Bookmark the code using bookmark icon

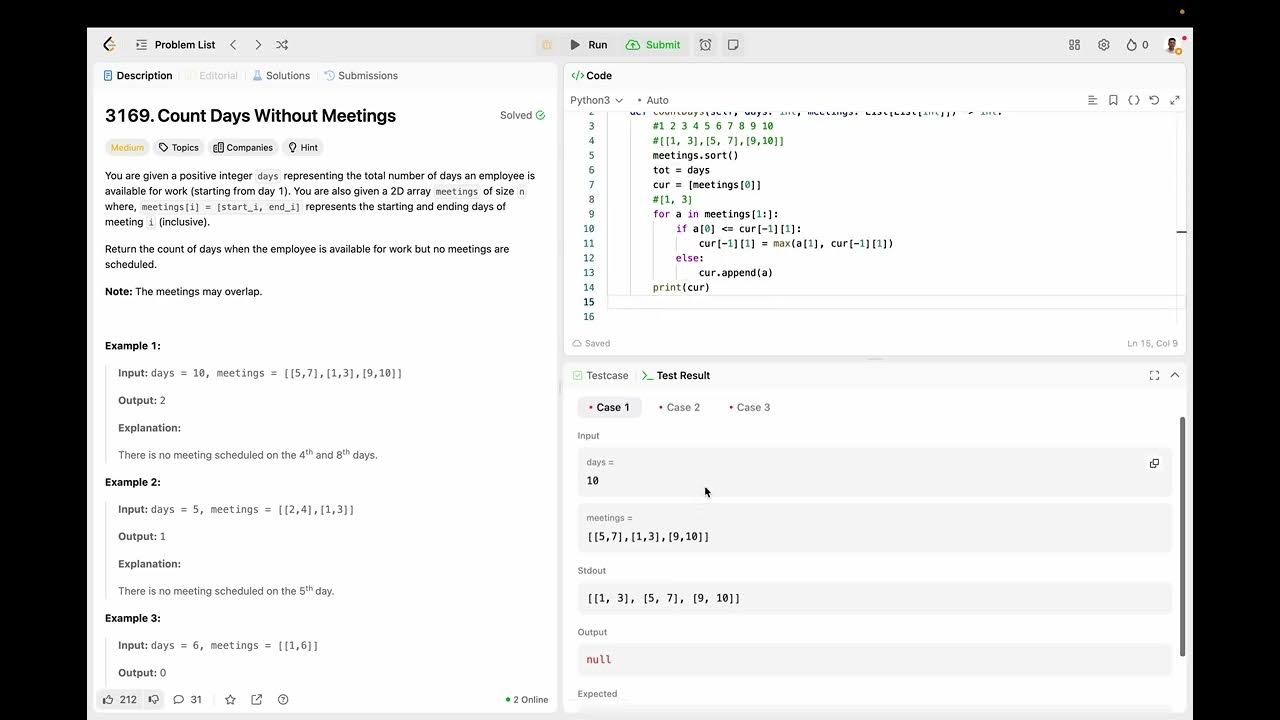pos(1113,100)
